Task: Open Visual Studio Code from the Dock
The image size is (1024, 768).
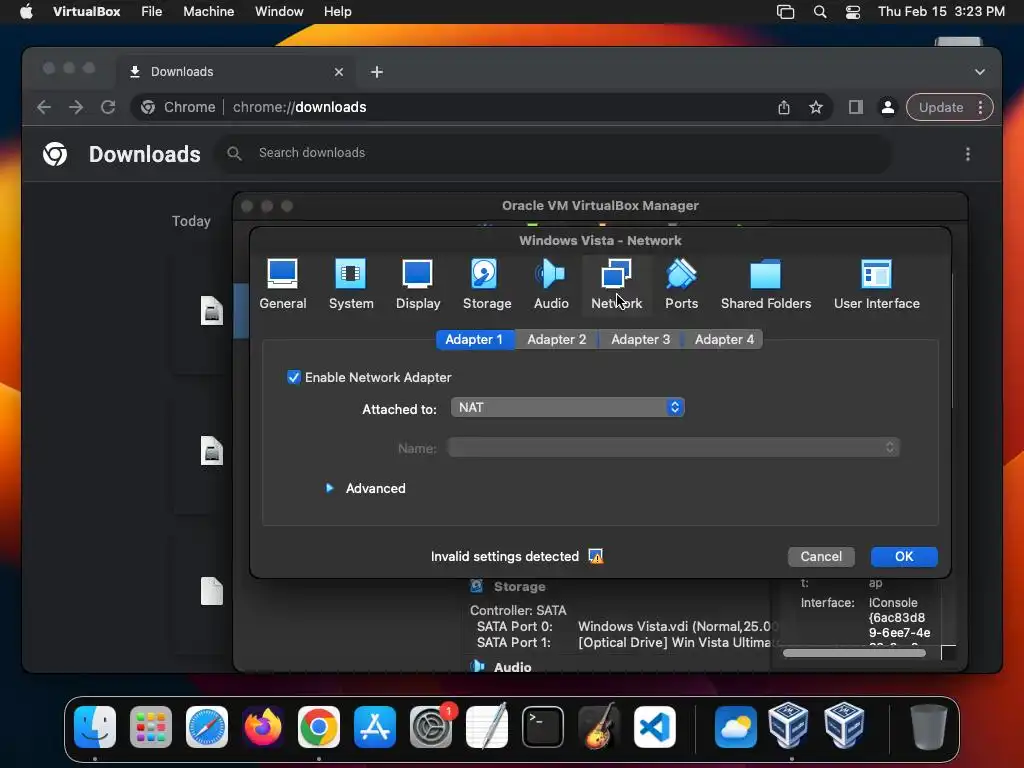Action: click(655, 727)
